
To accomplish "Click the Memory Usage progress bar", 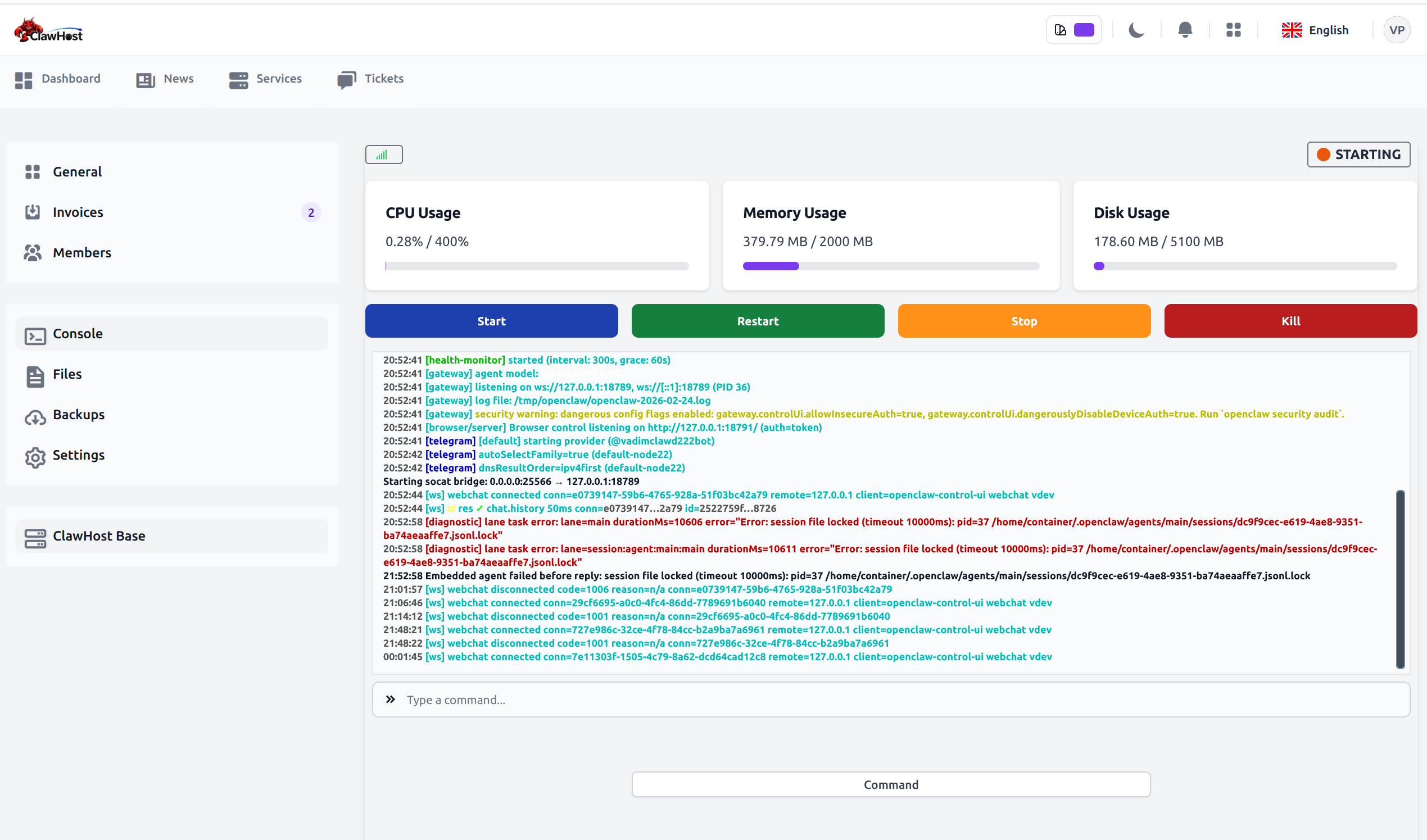I will point(891,265).
